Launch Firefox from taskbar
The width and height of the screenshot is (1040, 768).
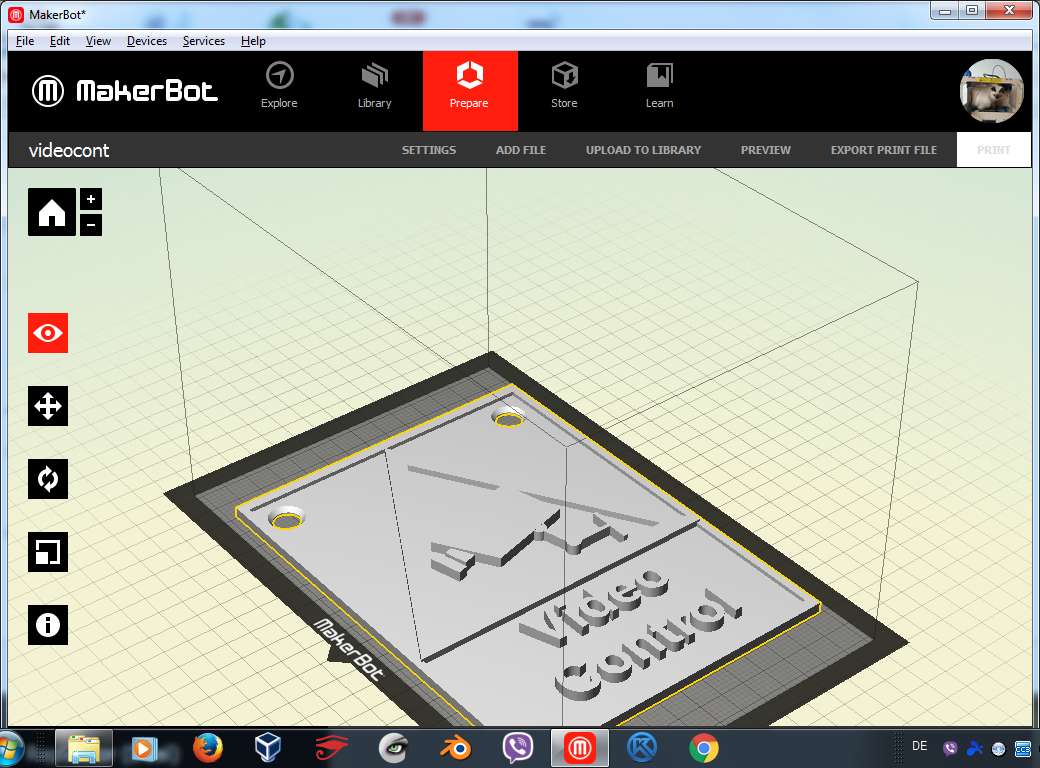click(x=208, y=749)
